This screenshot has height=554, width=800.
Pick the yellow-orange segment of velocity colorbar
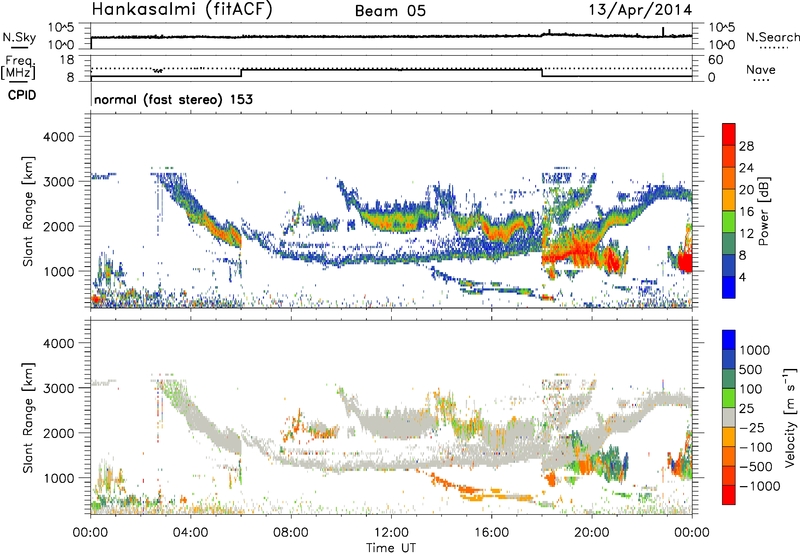point(729,436)
